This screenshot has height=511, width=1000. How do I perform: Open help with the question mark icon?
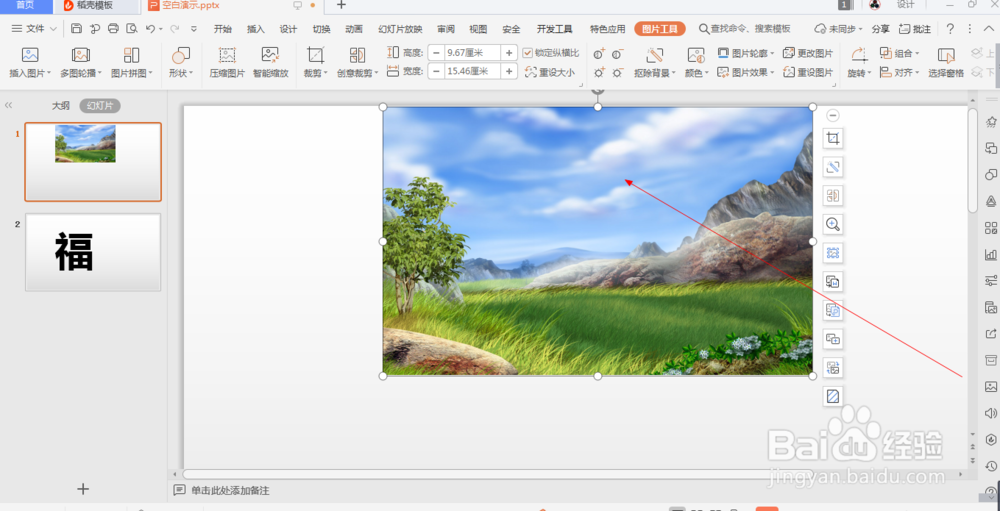coord(950,29)
